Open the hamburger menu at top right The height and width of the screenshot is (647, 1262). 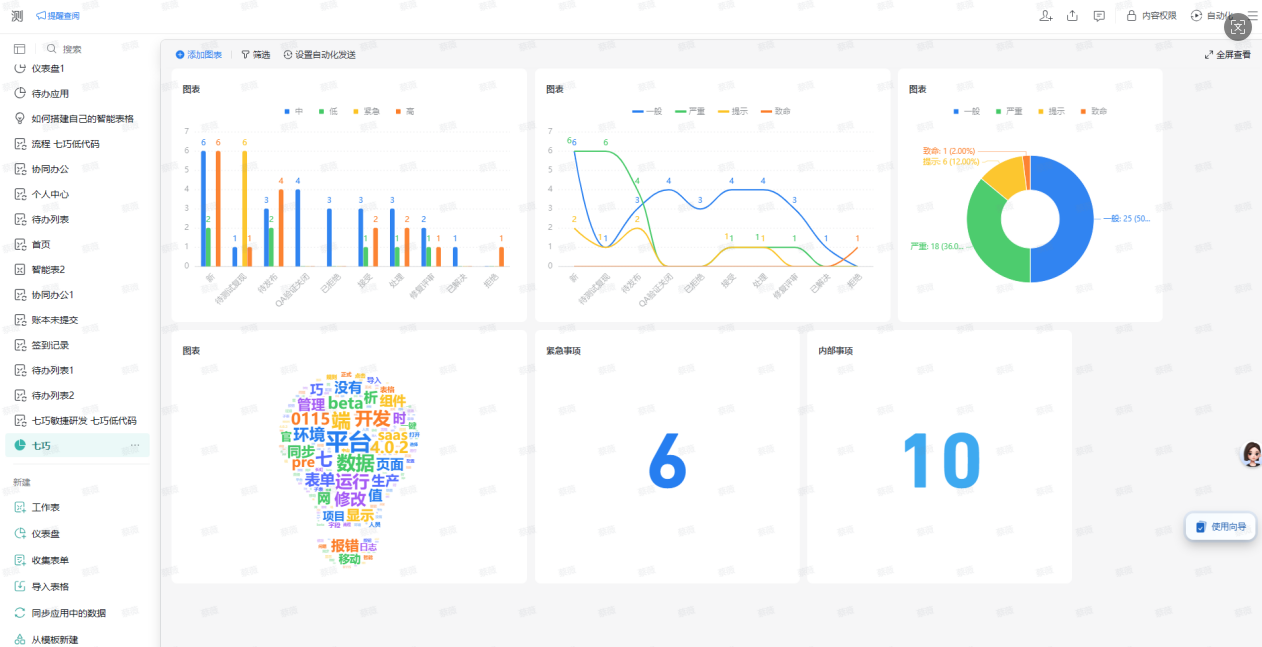tap(1252, 16)
